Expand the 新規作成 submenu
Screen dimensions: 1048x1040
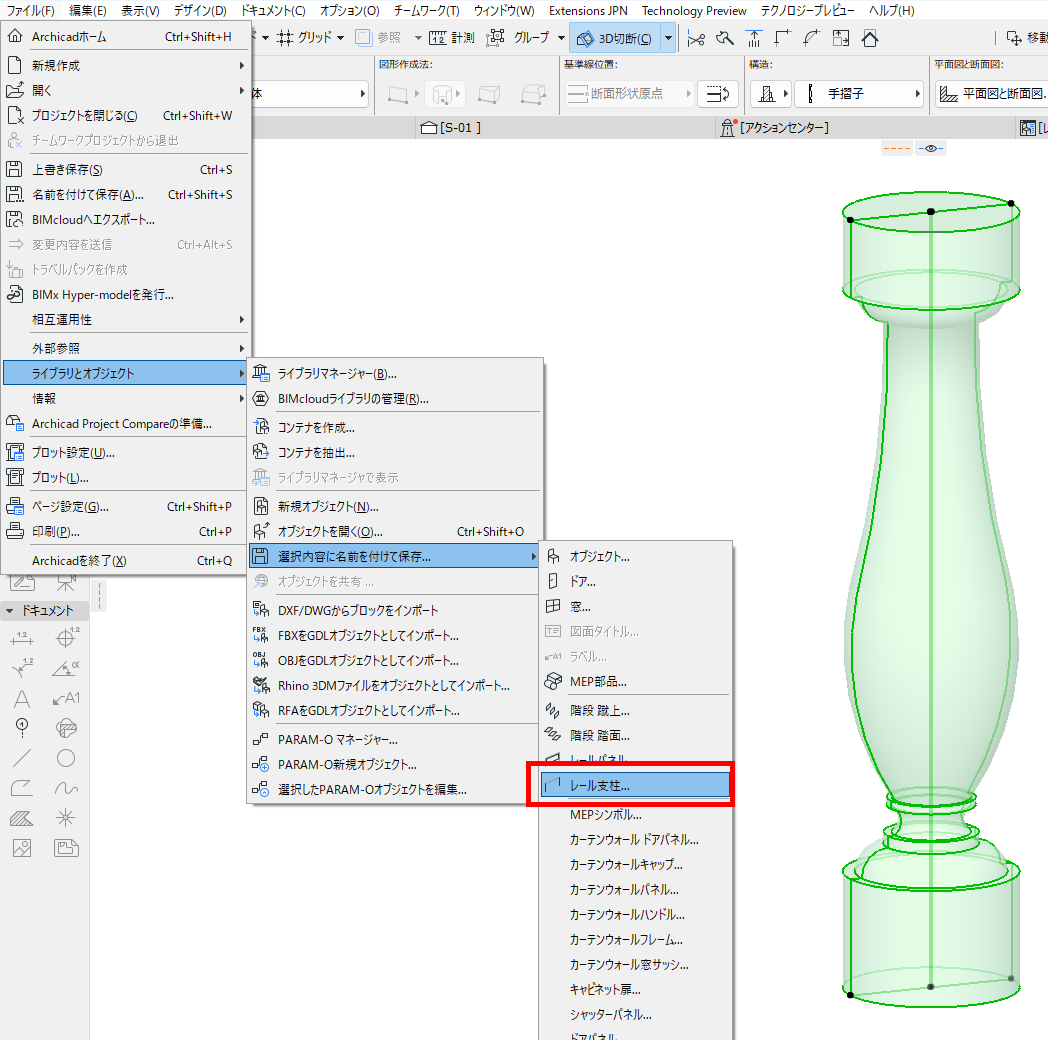click(x=126, y=66)
